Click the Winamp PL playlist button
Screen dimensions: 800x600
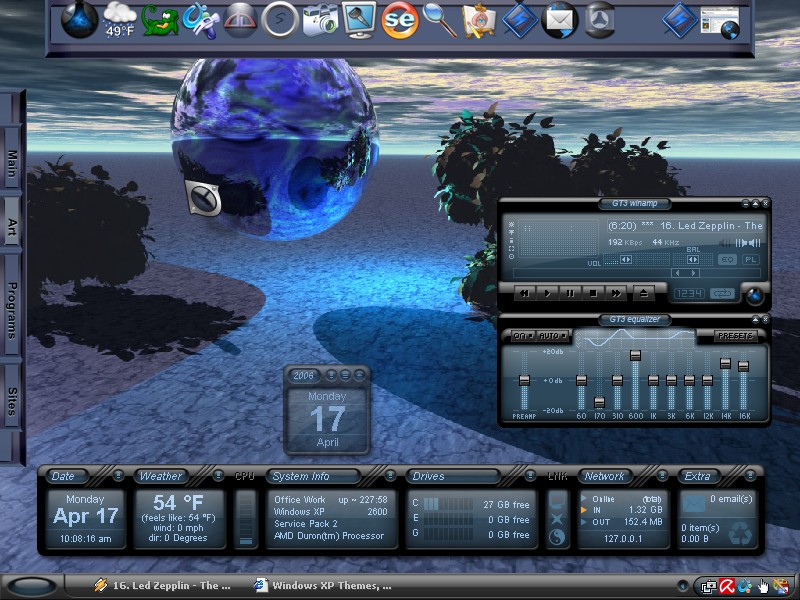click(751, 260)
